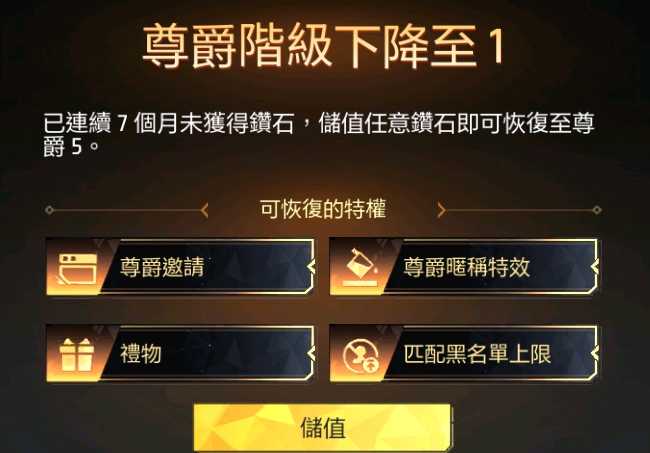
Task: Click the diamond marker at the right line end
Action: (597, 210)
